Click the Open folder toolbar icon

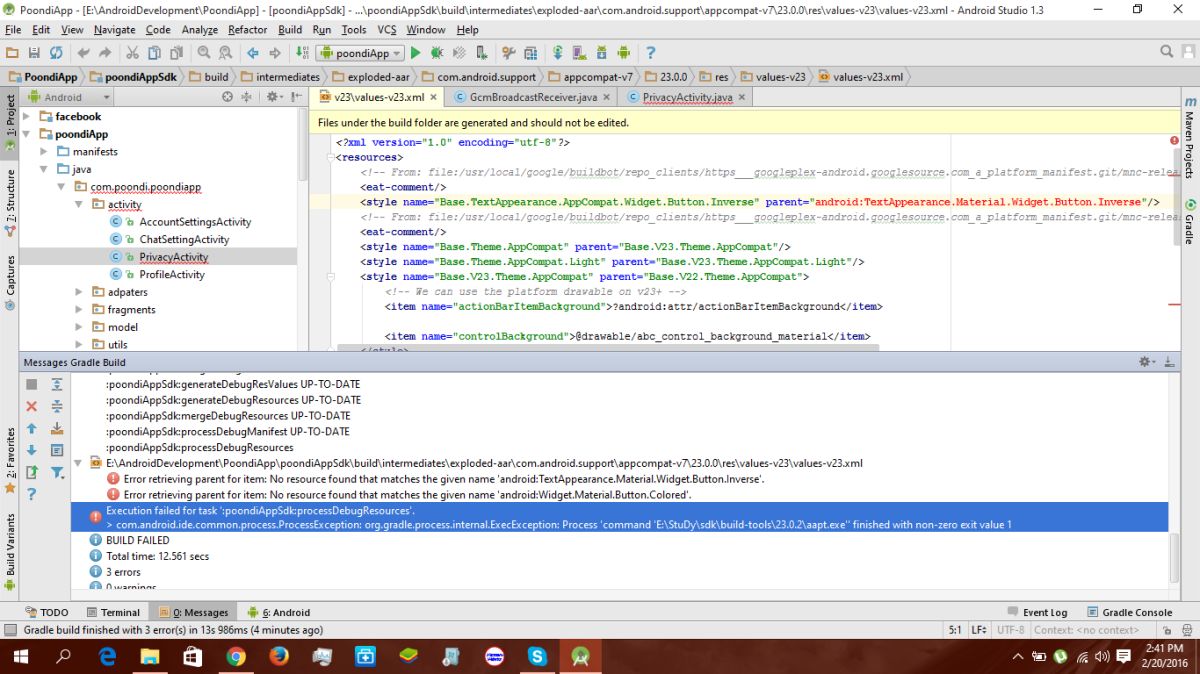pyautogui.click(x=12, y=53)
